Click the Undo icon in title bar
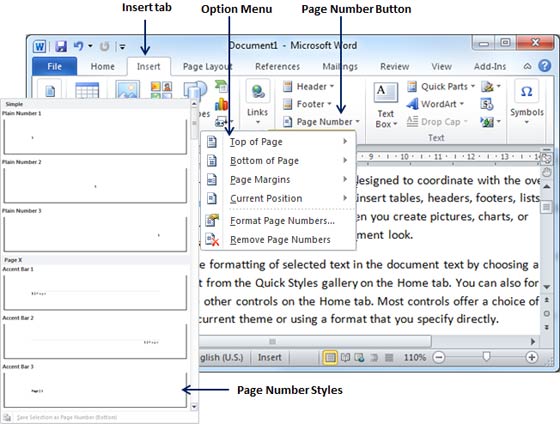The height and width of the screenshot is (424, 560). pos(78,46)
